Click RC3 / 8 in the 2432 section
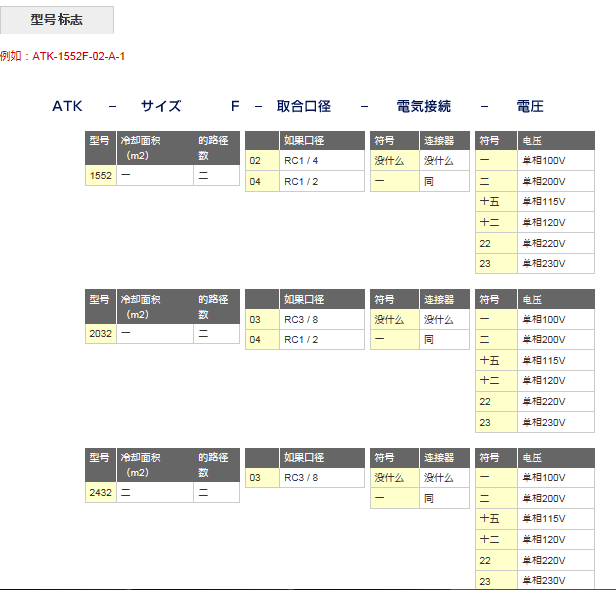 [322, 477]
